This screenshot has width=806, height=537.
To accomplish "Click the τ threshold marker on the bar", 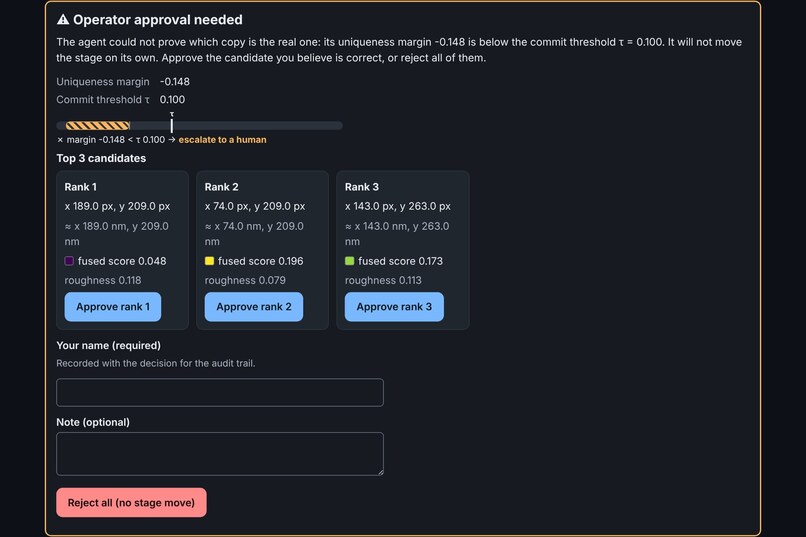I will tap(172, 124).
